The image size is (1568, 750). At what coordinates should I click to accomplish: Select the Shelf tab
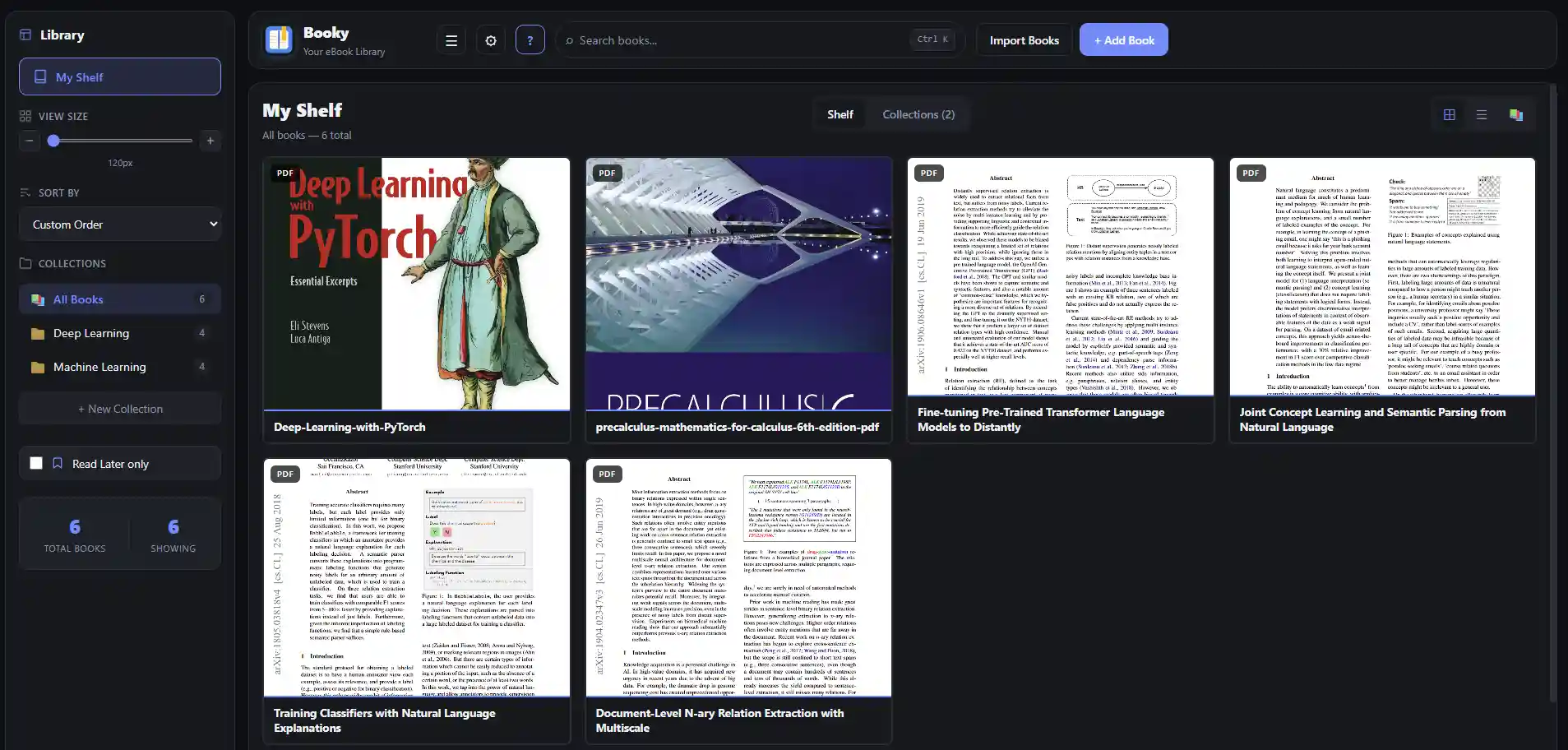[x=840, y=114]
